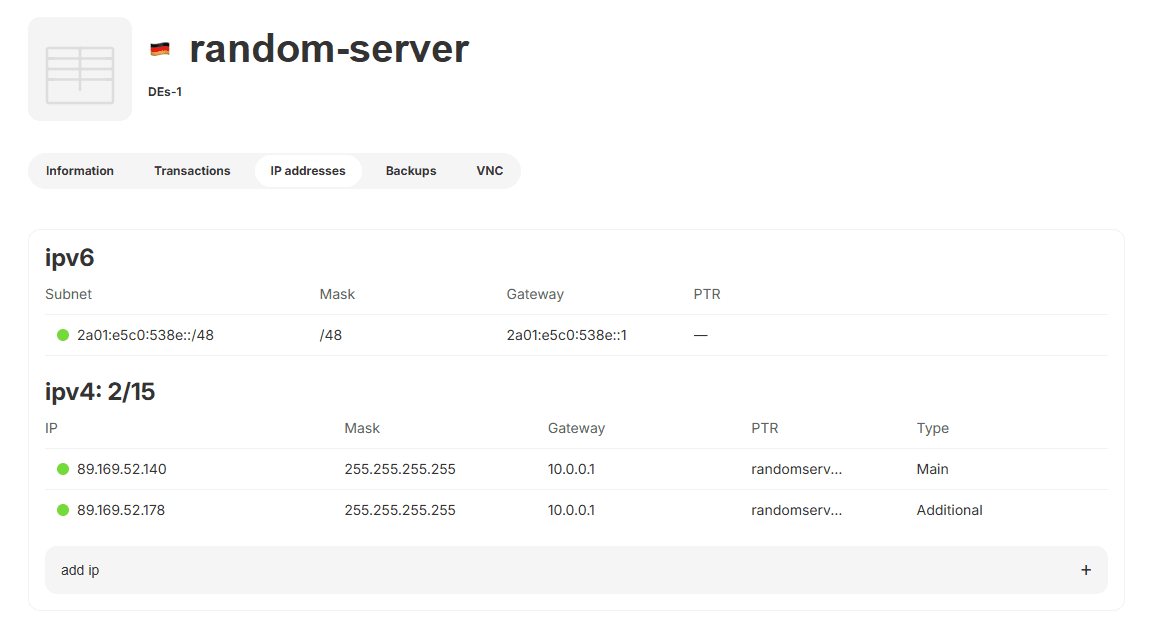This screenshot has width=1153, height=620.
Task: Select the main IP 89.169.52.140
Action: (x=121, y=469)
